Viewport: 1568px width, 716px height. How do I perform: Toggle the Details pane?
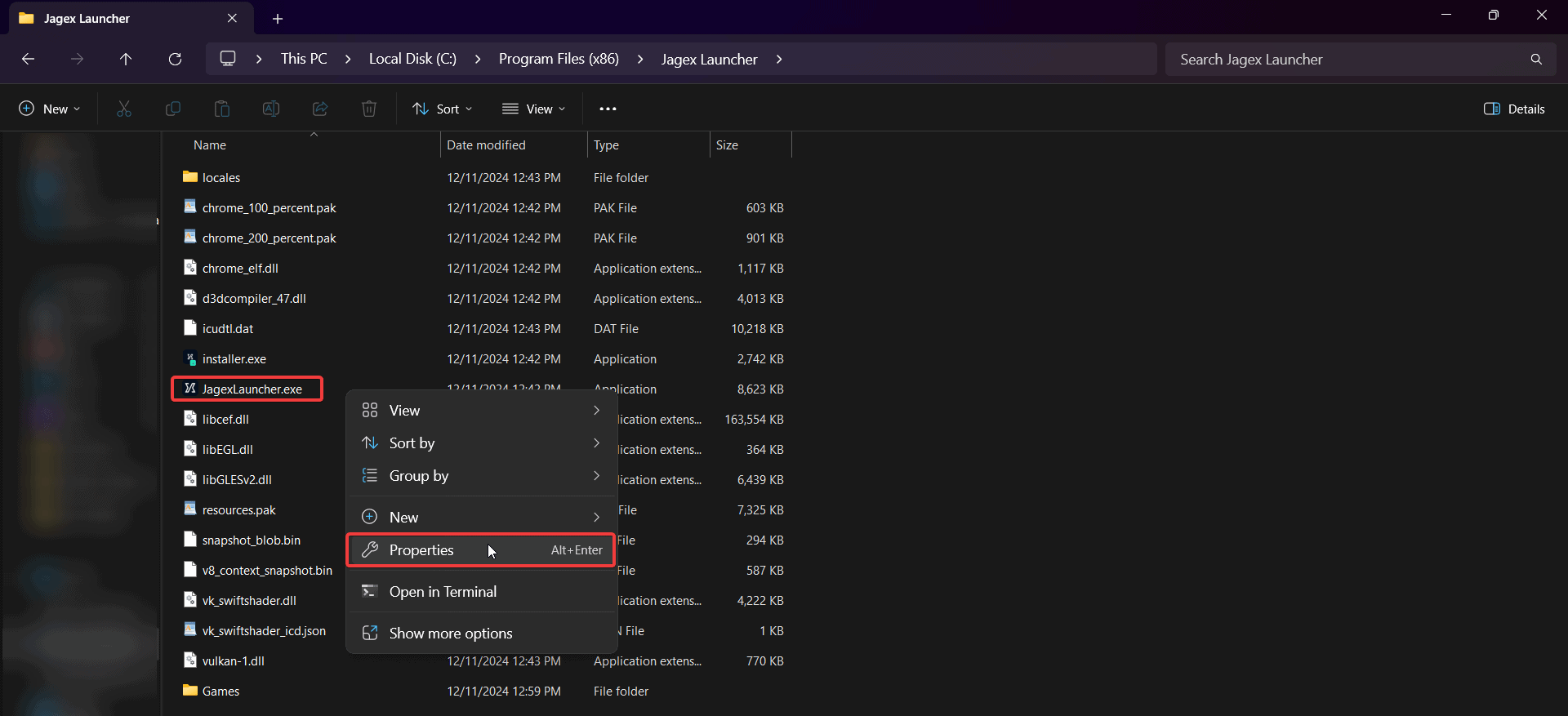coord(1514,109)
